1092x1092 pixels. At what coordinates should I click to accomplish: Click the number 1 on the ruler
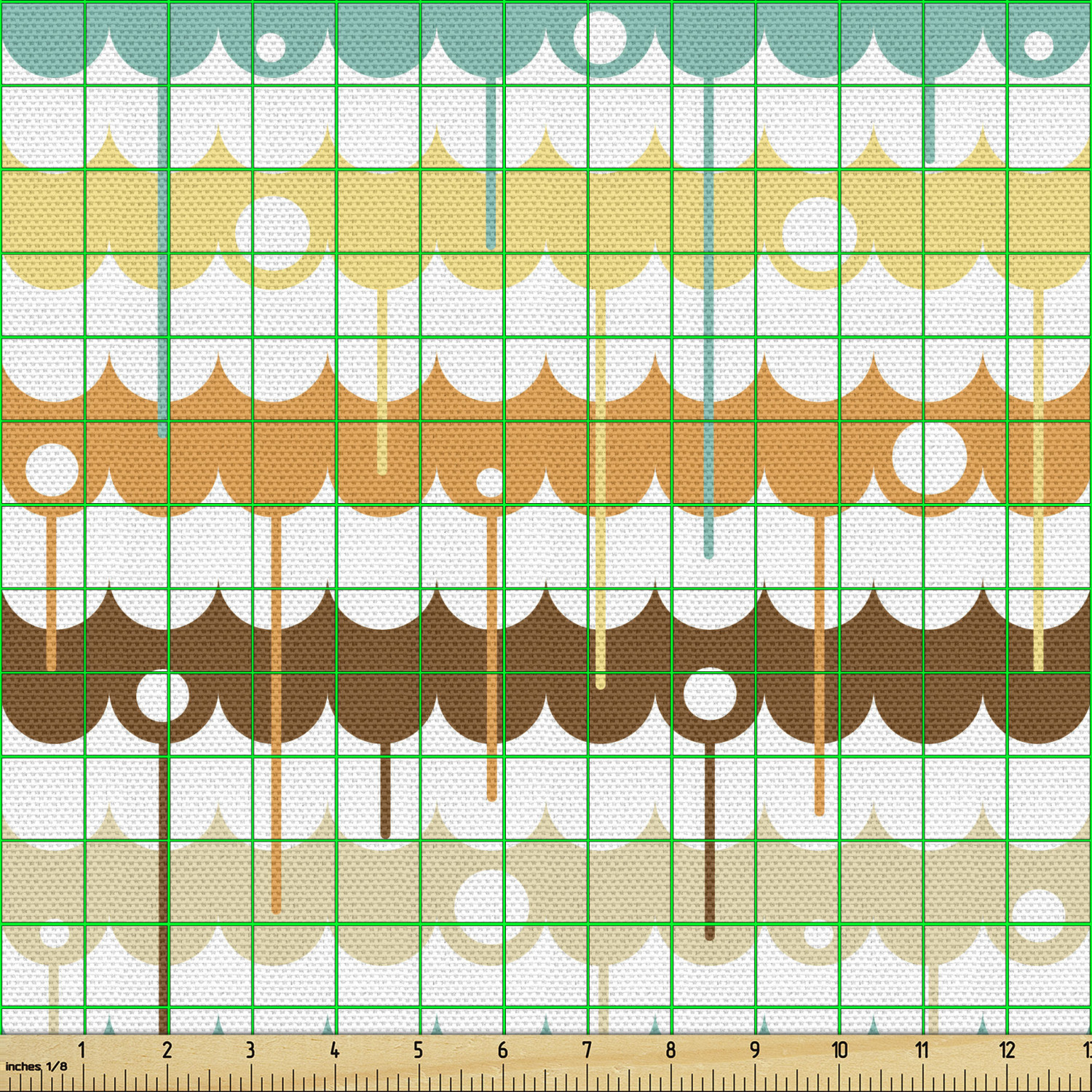click(x=82, y=1050)
